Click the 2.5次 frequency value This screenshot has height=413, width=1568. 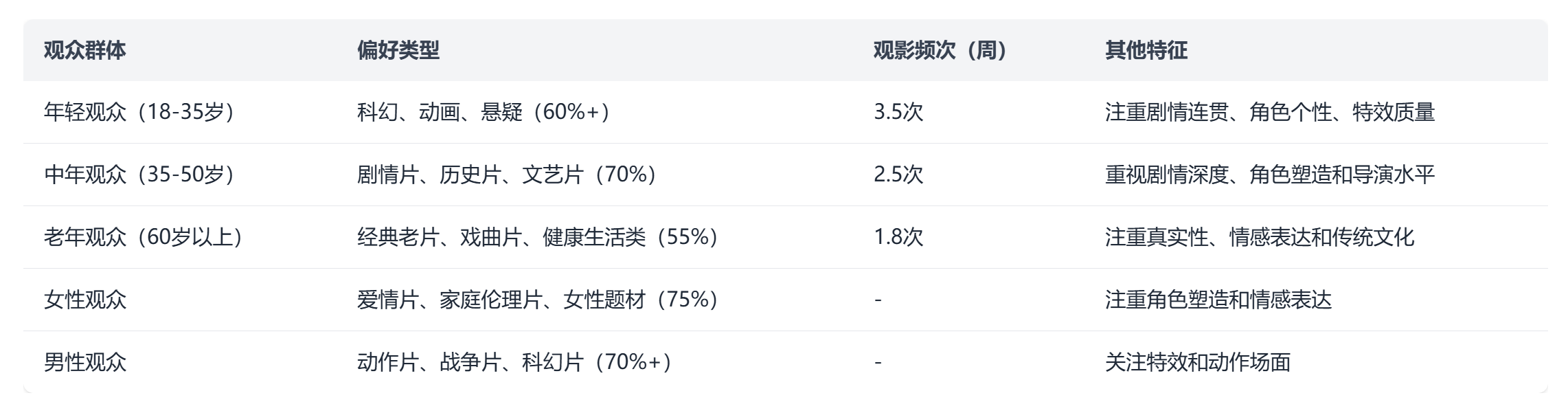(898, 175)
